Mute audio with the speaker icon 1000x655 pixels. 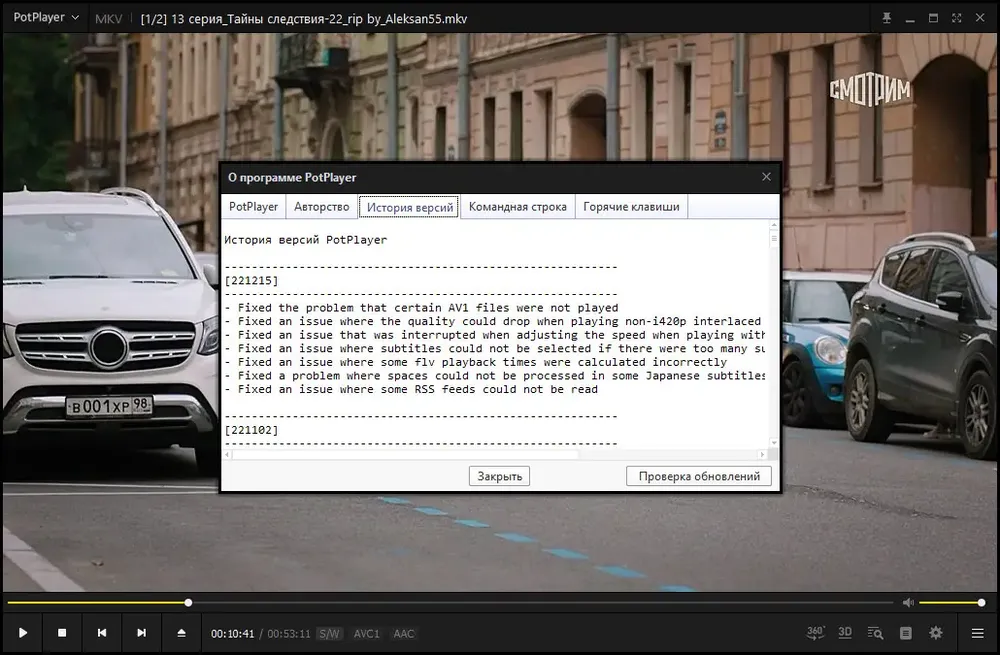tap(908, 603)
